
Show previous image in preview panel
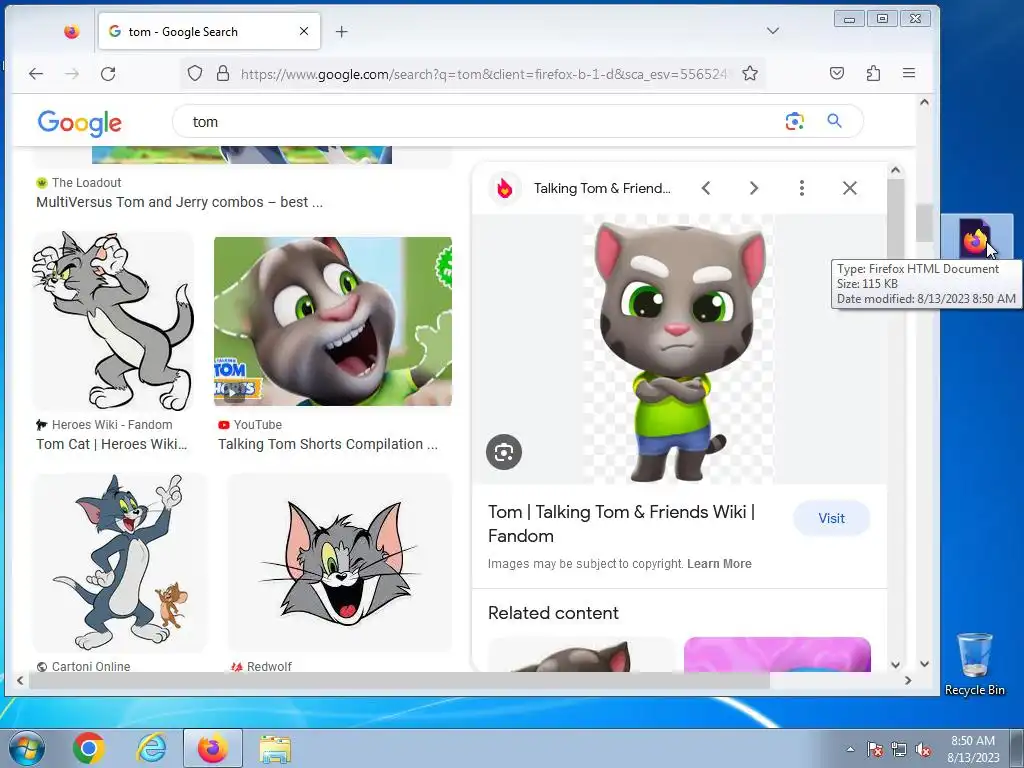[x=705, y=188]
